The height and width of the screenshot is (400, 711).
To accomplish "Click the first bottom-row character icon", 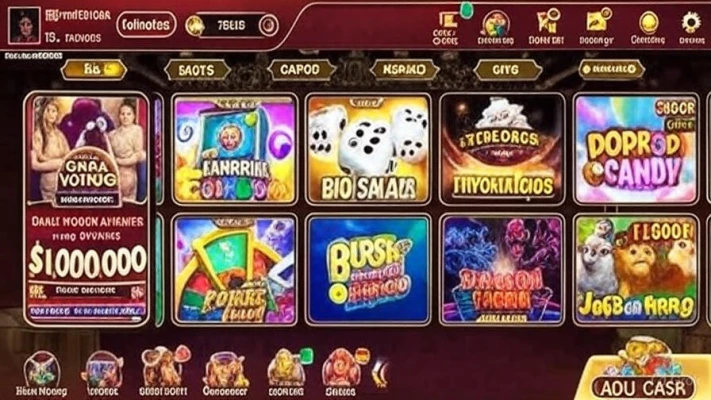I will [x=41, y=374].
